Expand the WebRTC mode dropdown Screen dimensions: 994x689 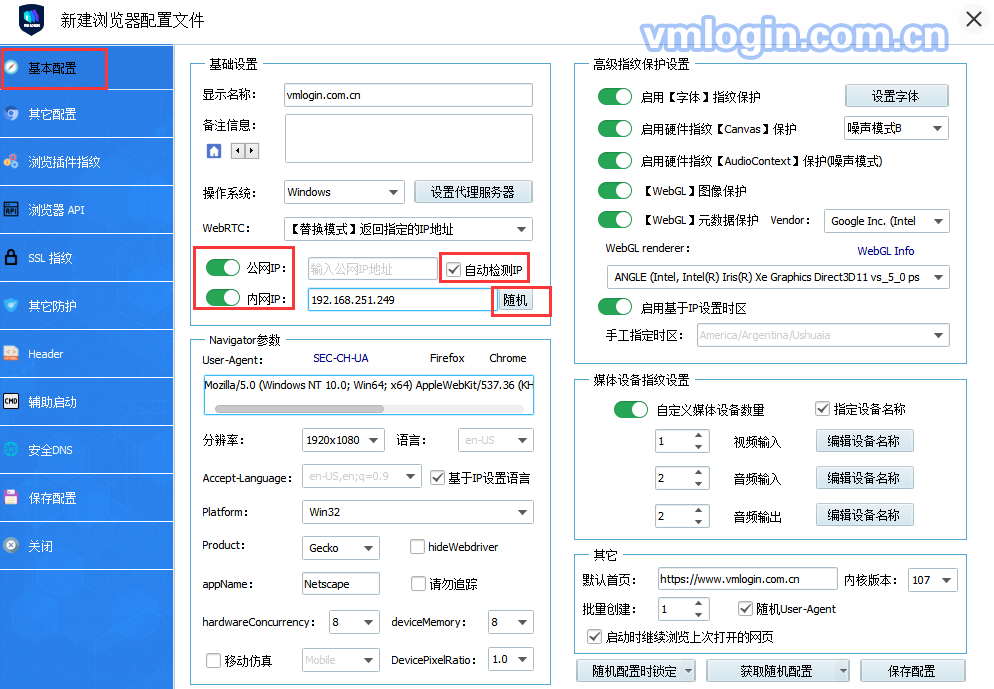click(408, 229)
